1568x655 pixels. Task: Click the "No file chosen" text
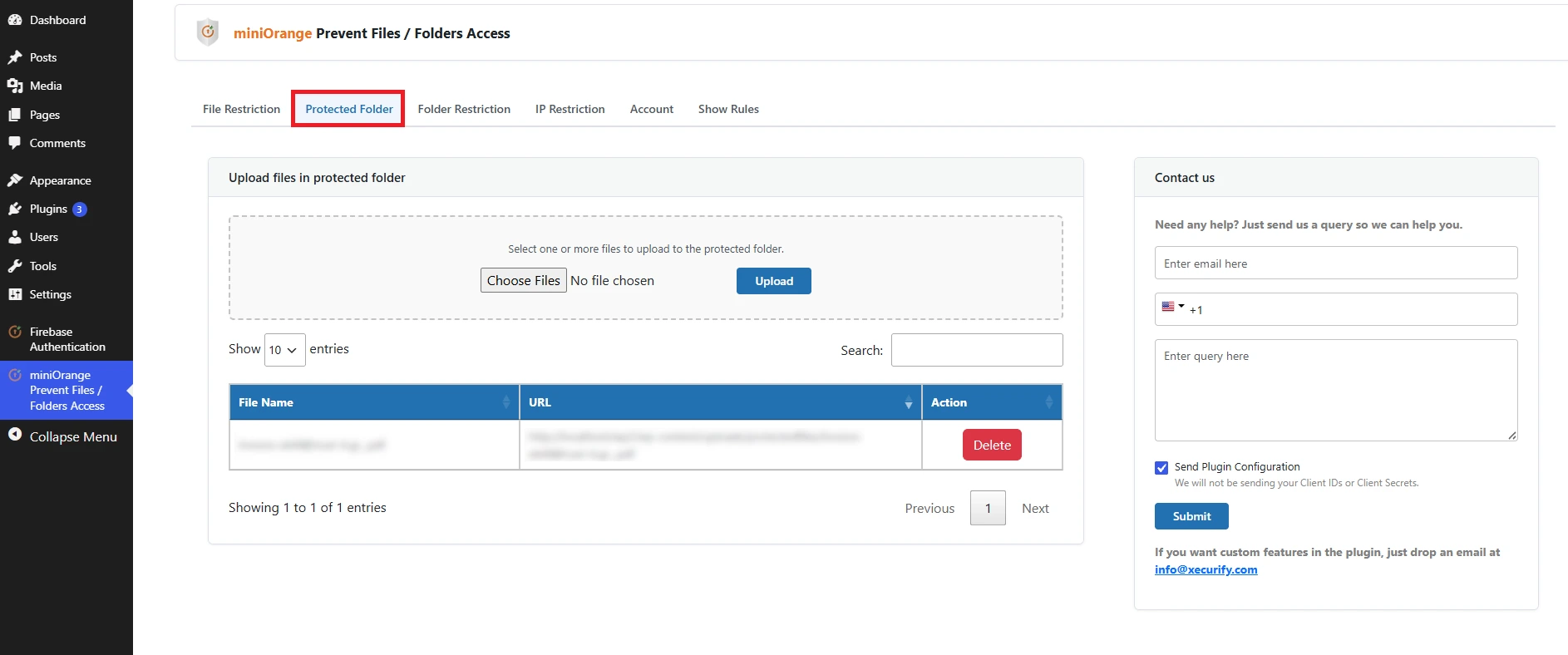[x=612, y=280]
